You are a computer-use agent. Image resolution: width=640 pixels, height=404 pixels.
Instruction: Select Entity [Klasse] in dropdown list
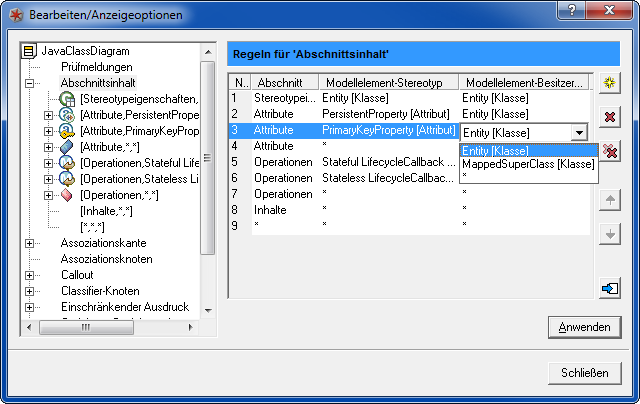pos(496,150)
